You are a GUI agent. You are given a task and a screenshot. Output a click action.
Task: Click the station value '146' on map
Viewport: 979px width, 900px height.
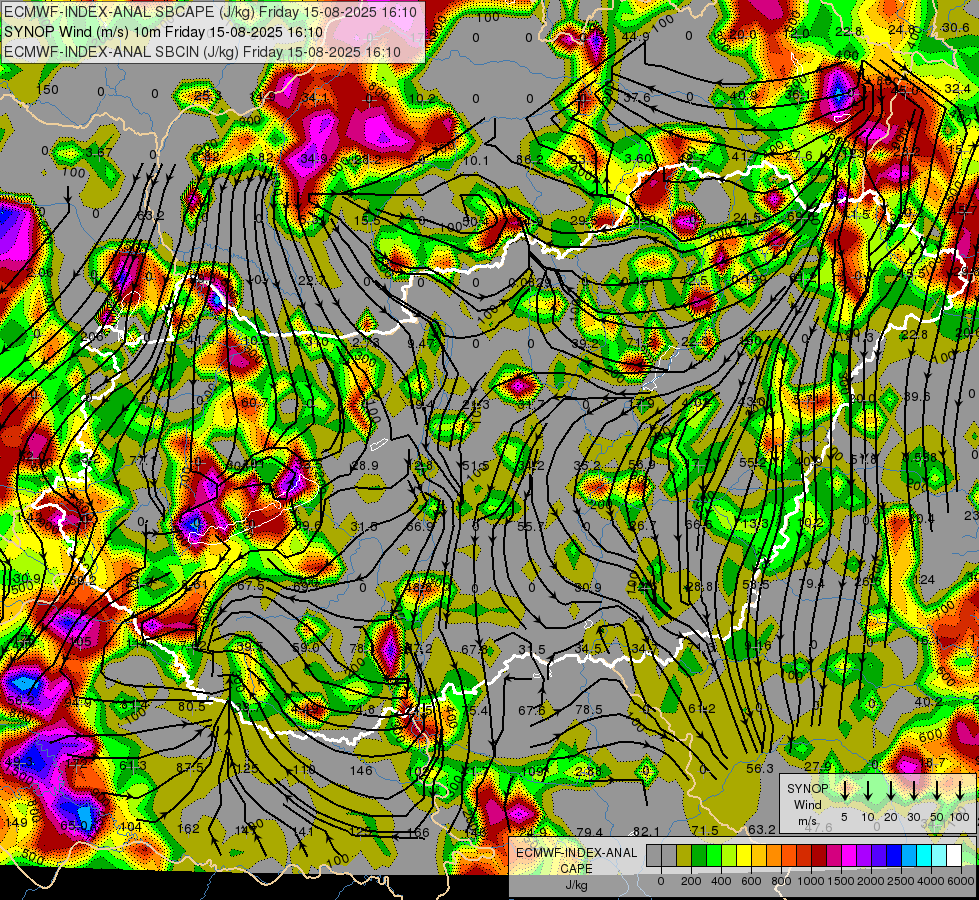(361, 770)
